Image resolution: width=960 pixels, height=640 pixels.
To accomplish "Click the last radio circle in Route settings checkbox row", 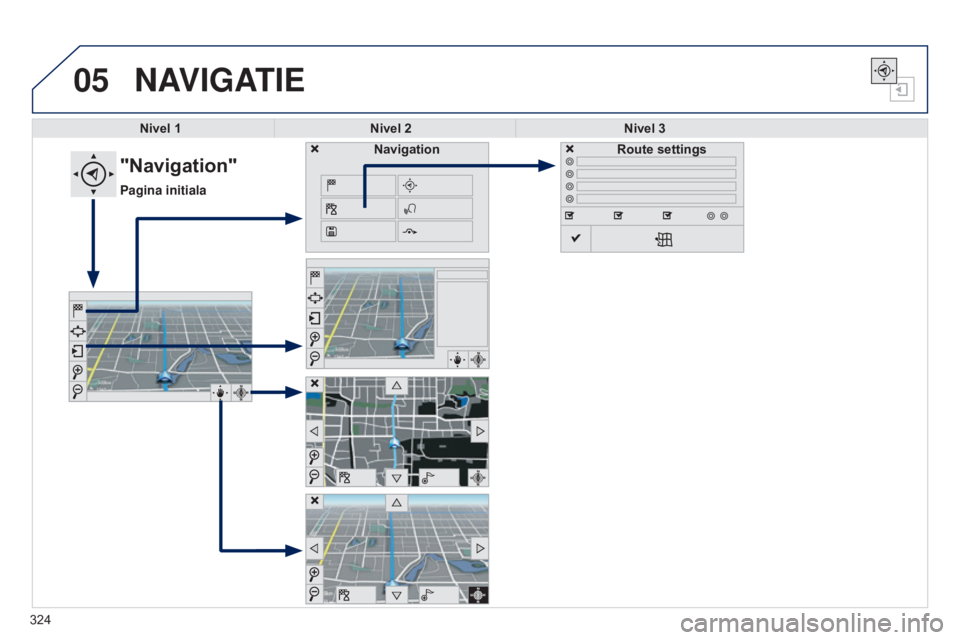I will pyautogui.click(x=724, y=216).
